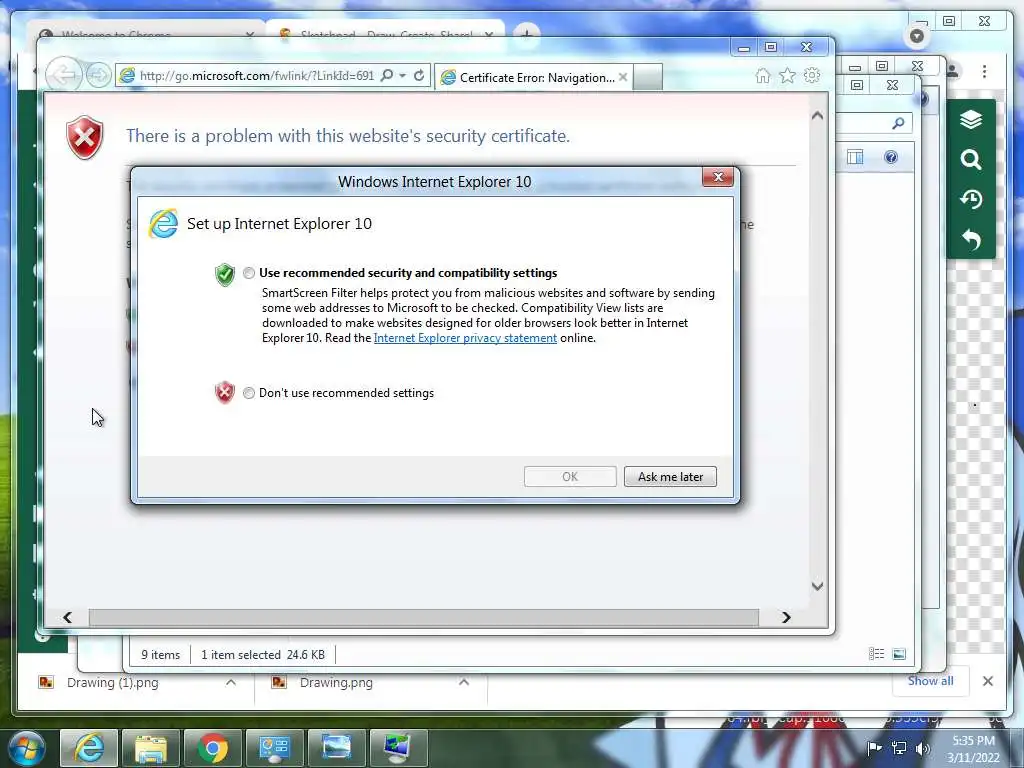The image size is (1024, 768).
Task: Open a new IE tab
Action: pos(648,77)
